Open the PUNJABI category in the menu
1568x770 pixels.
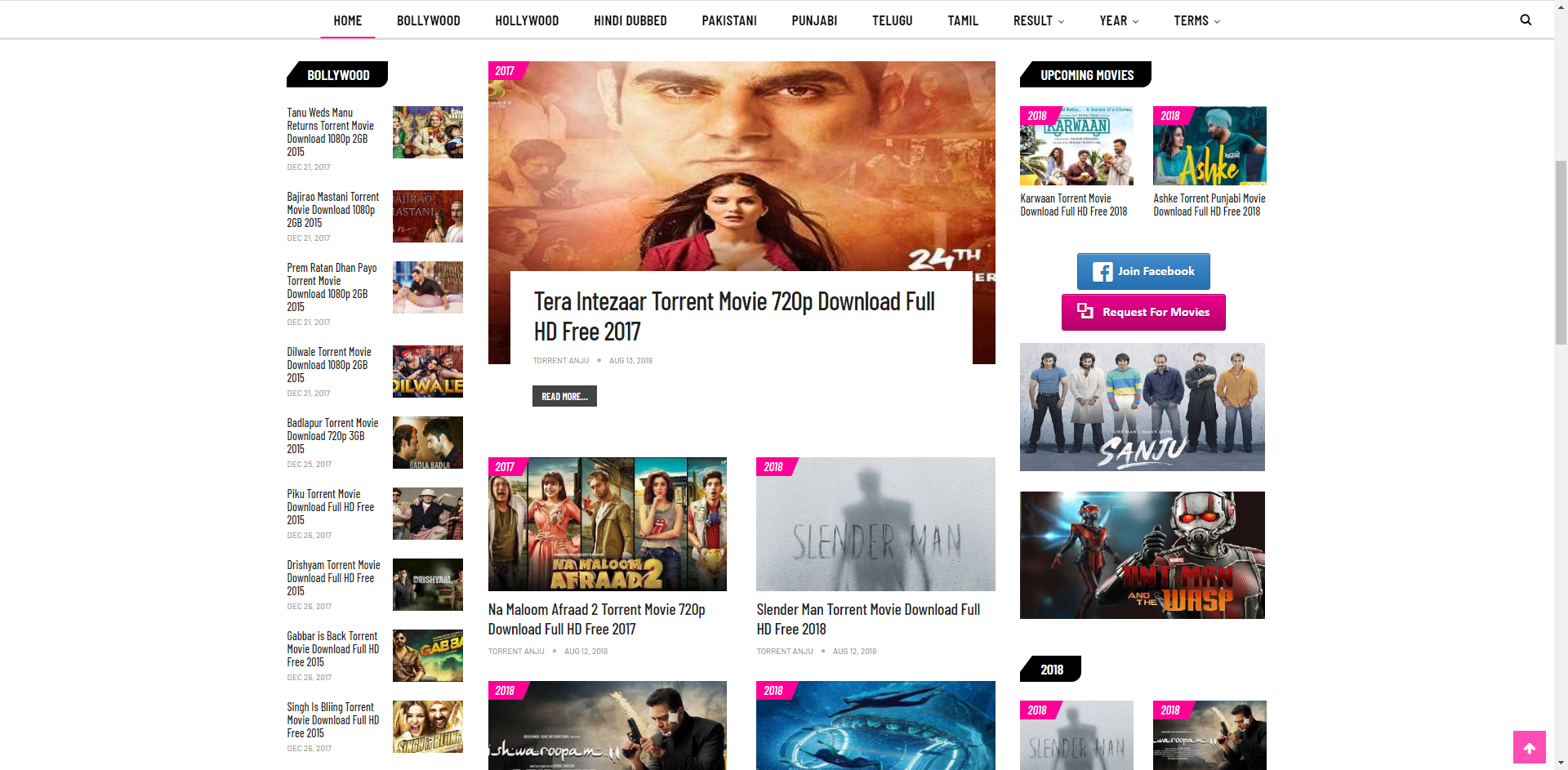coord(813,21)
